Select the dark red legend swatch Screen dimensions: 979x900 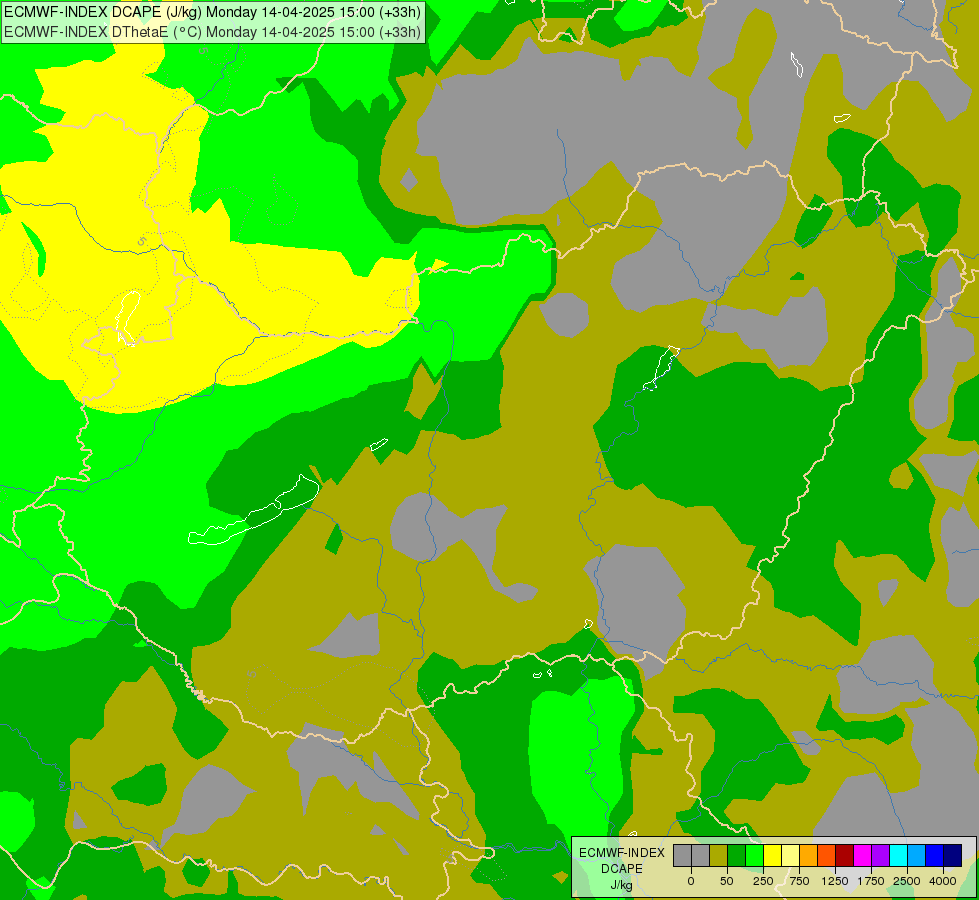(x=845, y=856)
